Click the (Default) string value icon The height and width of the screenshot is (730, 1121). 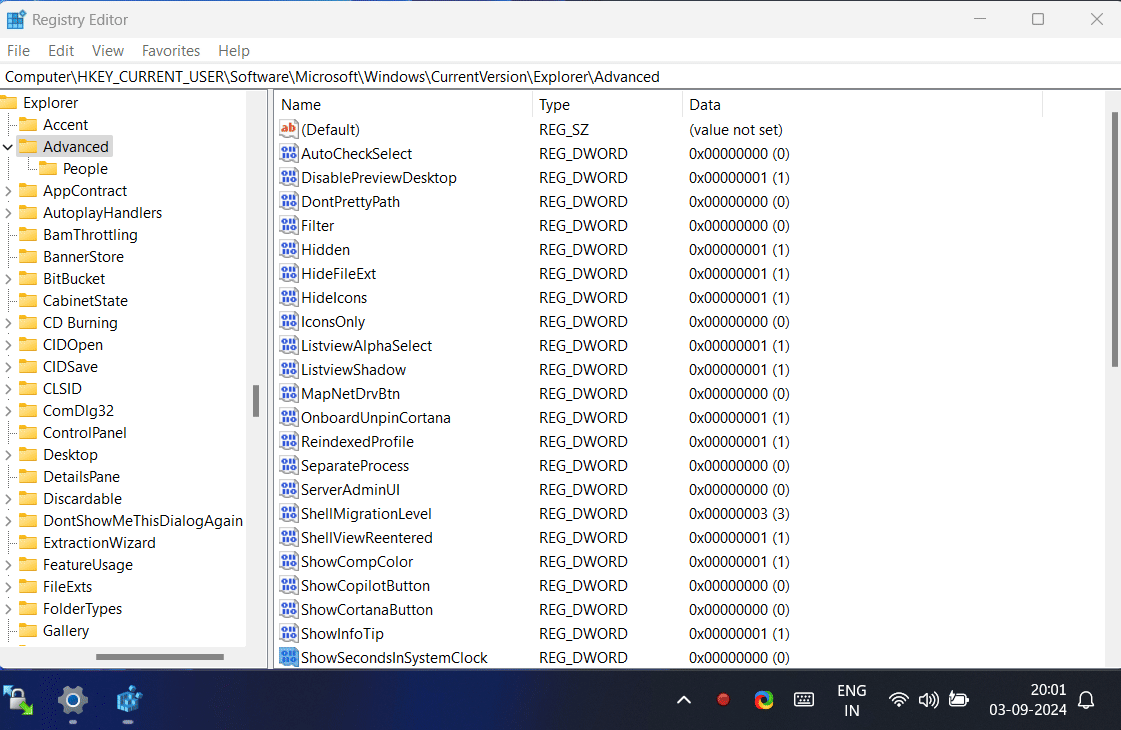(289, 129)
